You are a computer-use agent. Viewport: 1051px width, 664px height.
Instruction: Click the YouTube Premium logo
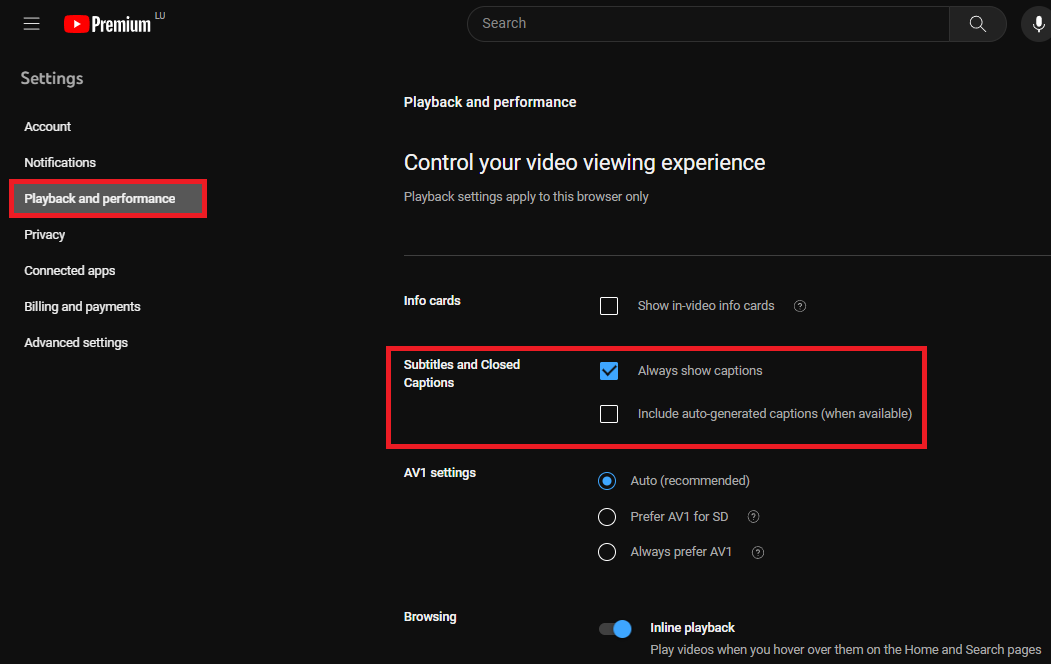(x=108, y=24)
